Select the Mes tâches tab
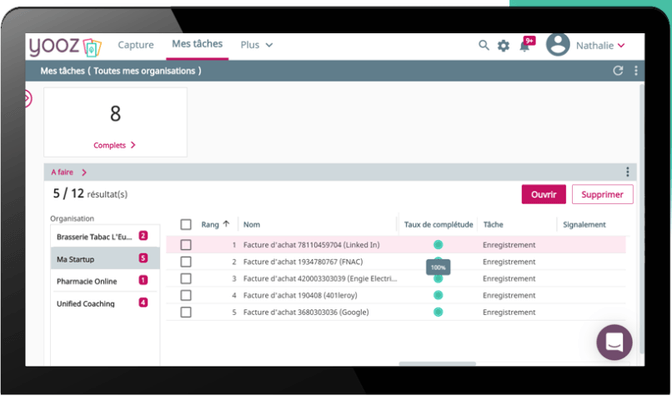This screenshot has width=672, height=400. [x=196, y=45]
